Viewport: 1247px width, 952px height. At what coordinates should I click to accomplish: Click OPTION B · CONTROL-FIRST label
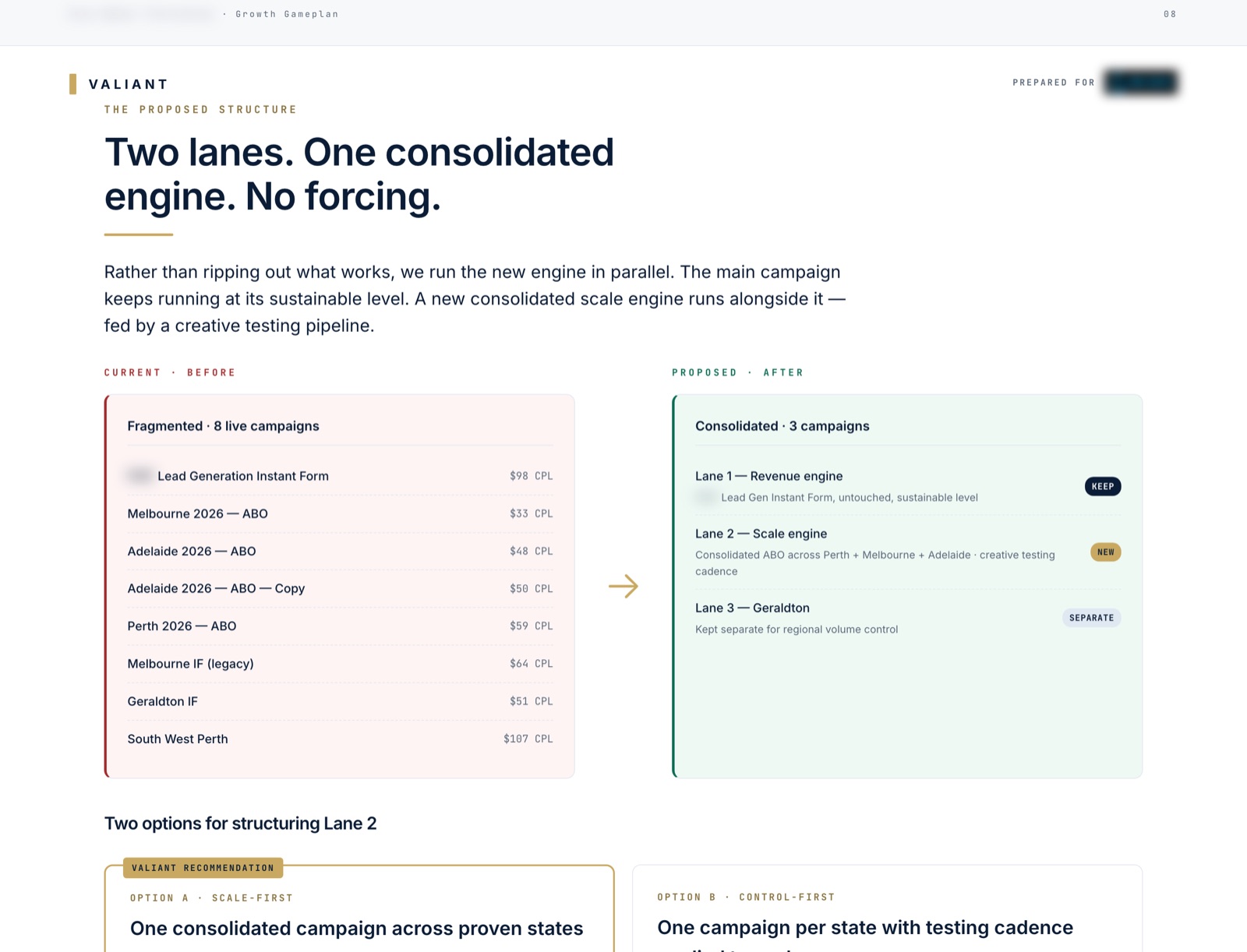point(746,897)
